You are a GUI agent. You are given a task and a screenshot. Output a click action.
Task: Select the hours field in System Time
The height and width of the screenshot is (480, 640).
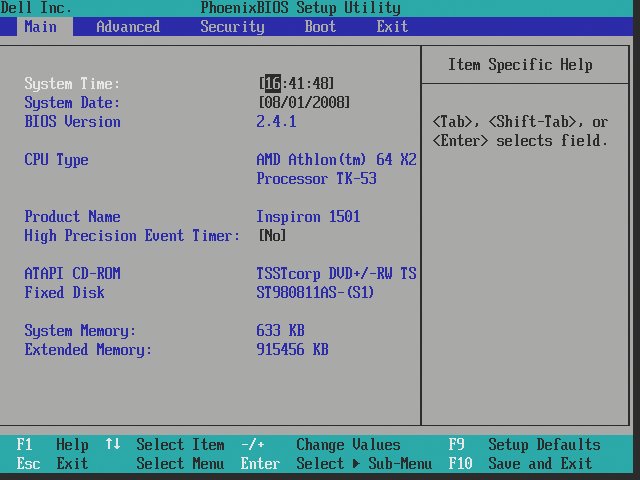(272, 84)
